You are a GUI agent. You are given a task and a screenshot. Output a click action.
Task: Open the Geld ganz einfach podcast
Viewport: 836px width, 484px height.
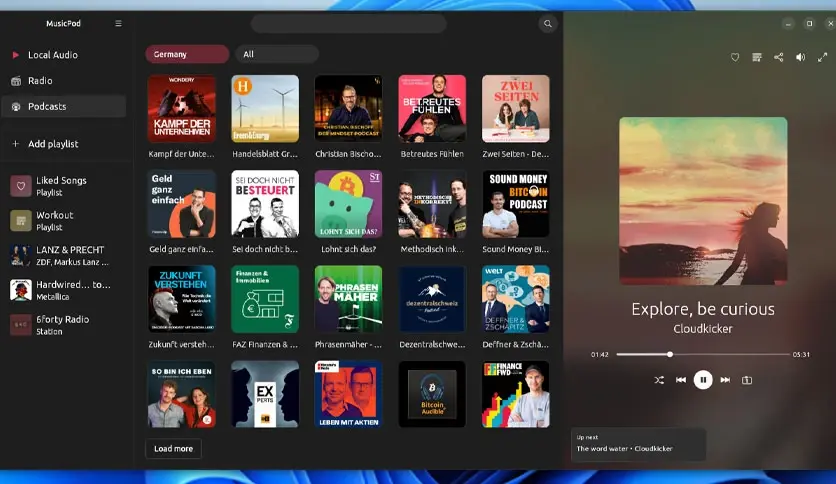pos(182,204)
